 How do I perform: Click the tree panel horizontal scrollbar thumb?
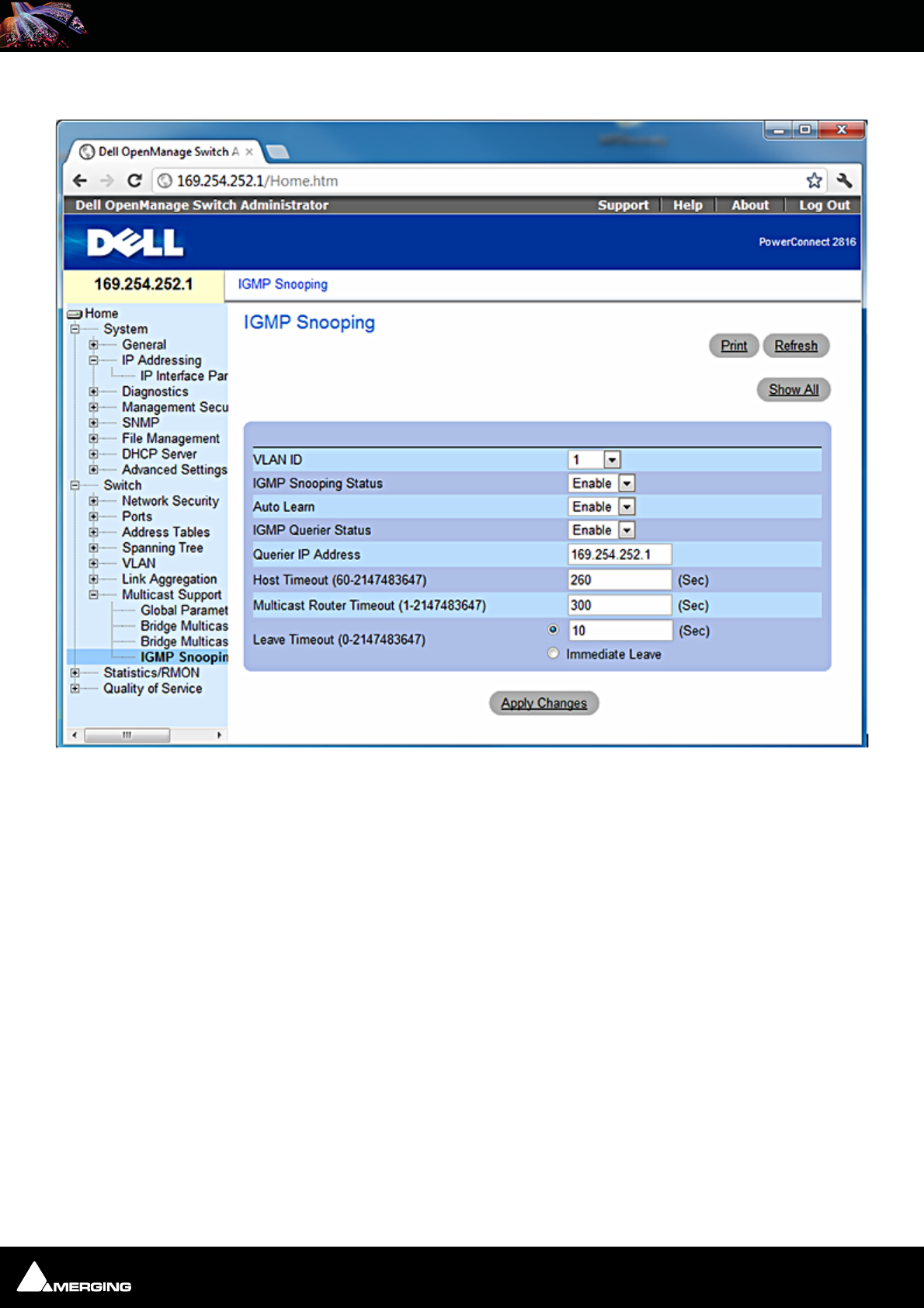click(127, 735)
